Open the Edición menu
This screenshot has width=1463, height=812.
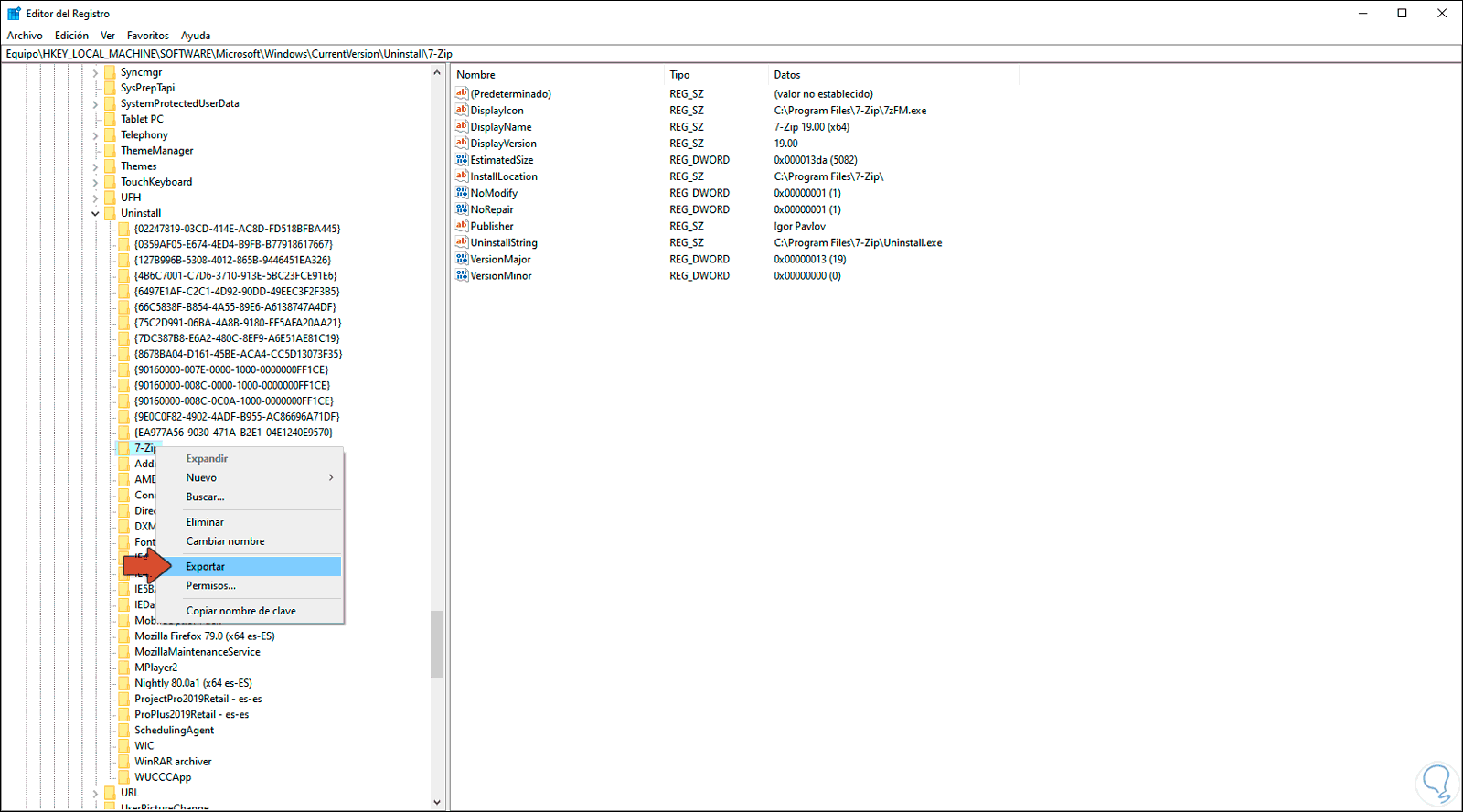pyautogui.click(x=71, y=36)
